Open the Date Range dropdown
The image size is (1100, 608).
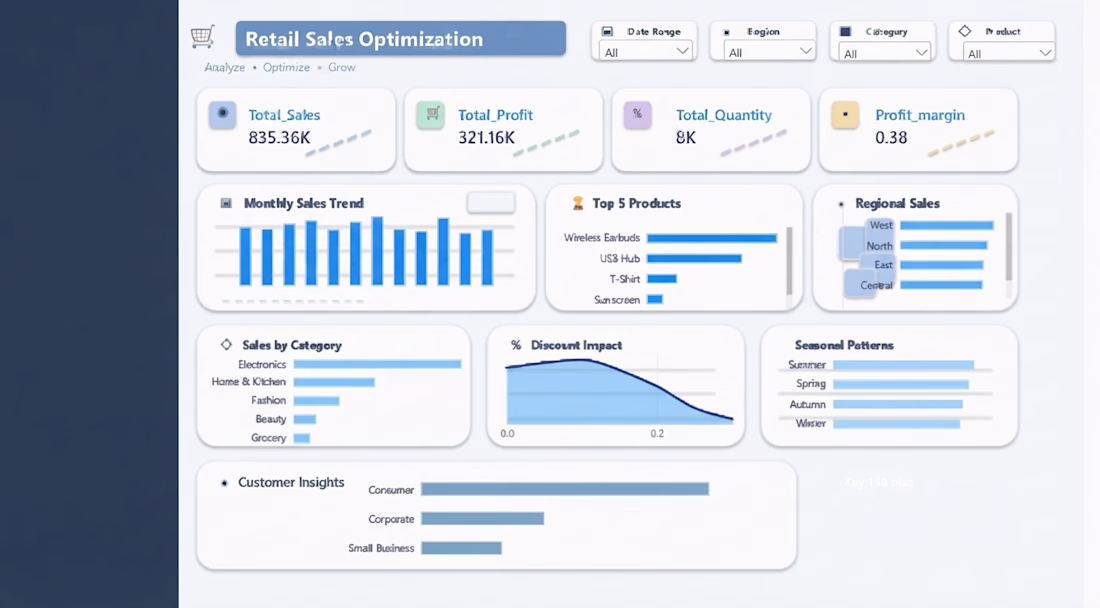click(x=645, y=52)
